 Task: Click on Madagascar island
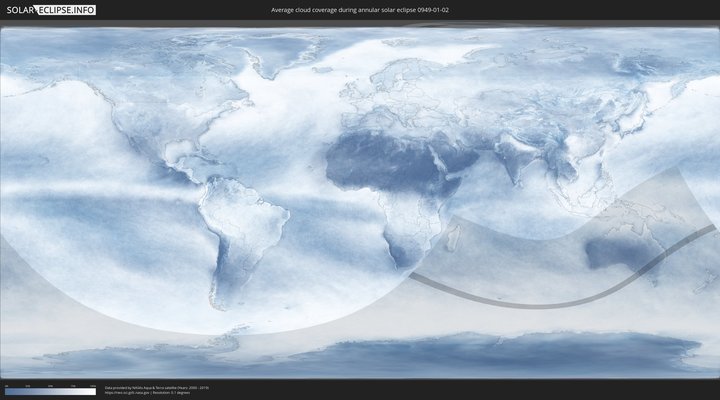(x=455, y=240)
